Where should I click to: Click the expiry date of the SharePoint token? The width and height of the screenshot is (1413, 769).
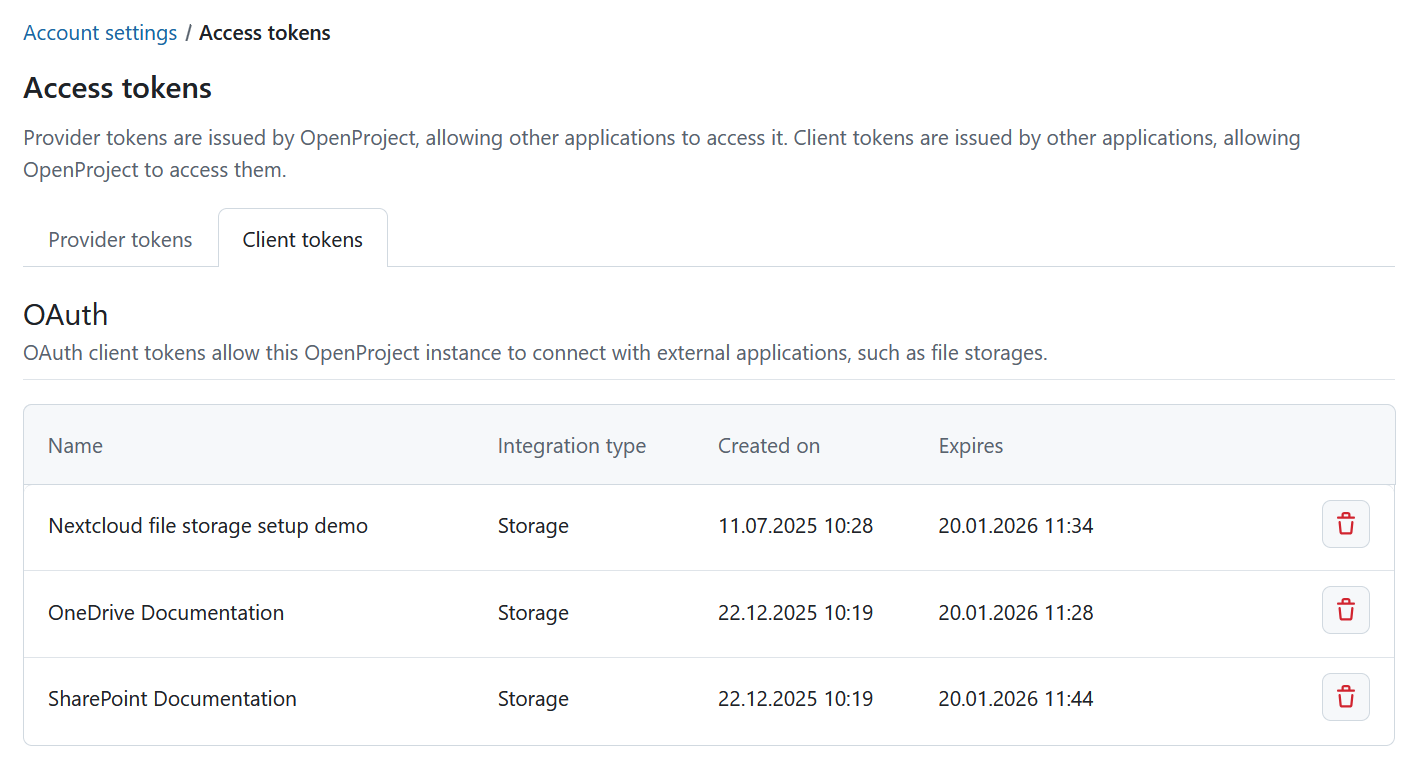[1015, 698]
